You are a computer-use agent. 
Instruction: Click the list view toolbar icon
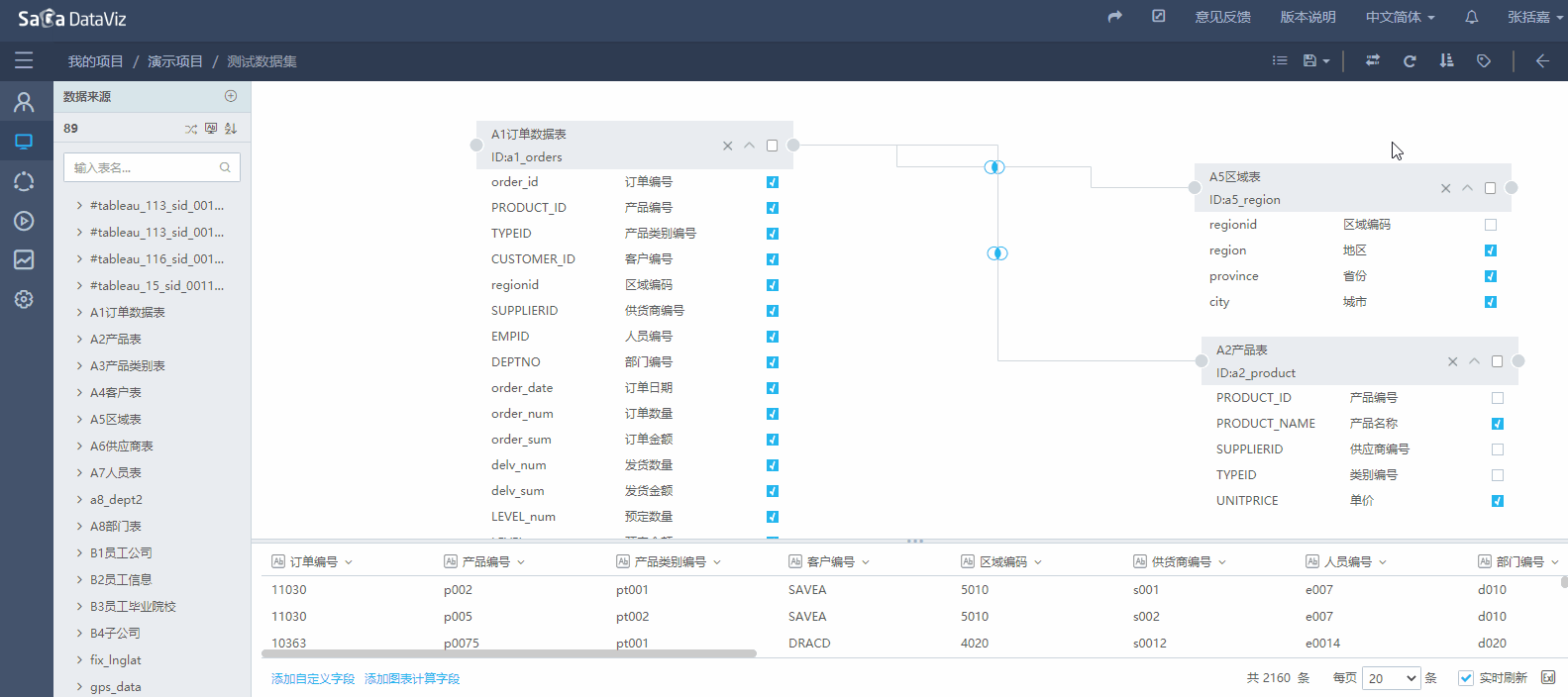[1280, 60]
